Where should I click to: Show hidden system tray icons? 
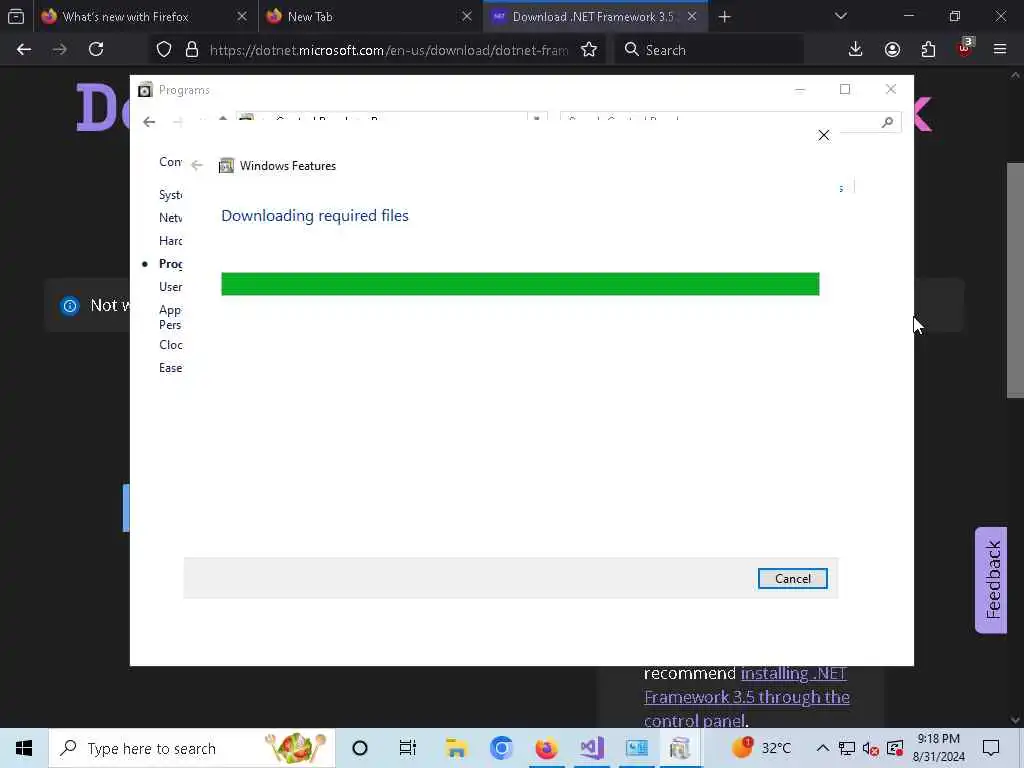coord(822,748)
